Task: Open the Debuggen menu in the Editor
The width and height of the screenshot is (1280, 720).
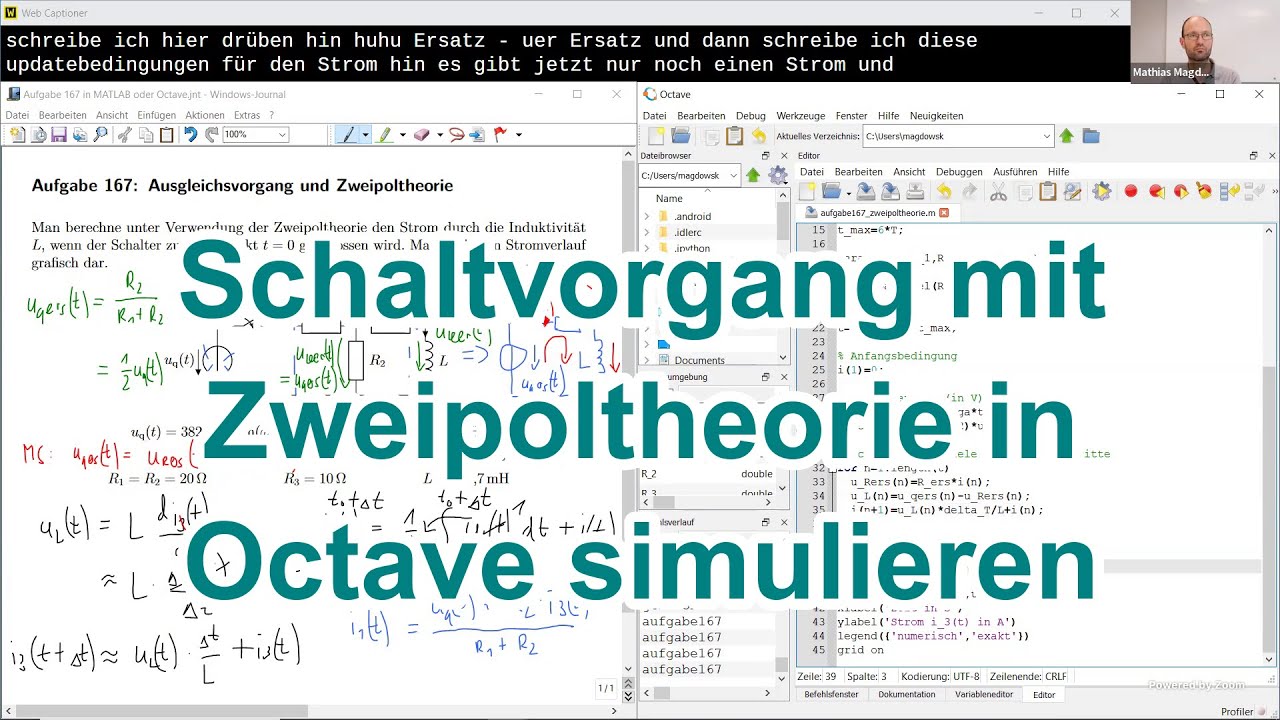Action: pos(959,172)
